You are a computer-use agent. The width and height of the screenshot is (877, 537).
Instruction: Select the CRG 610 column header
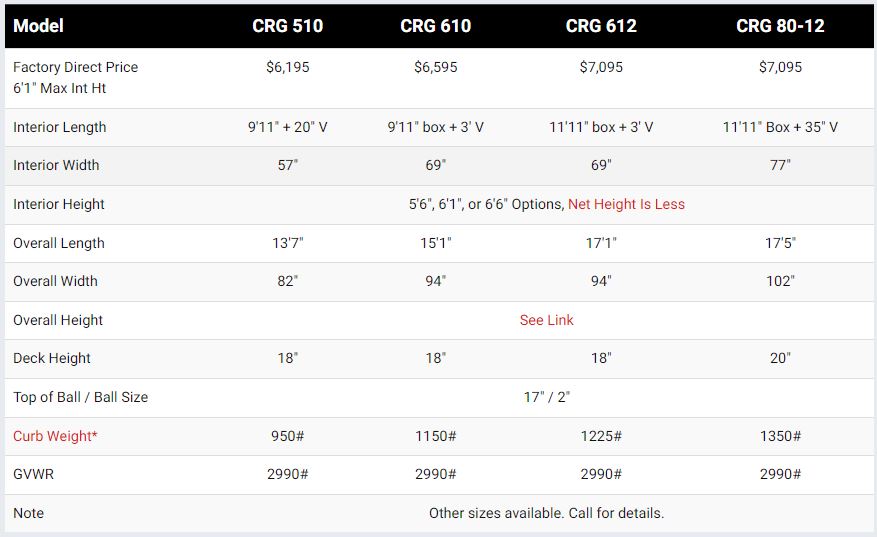pos(435,26)
